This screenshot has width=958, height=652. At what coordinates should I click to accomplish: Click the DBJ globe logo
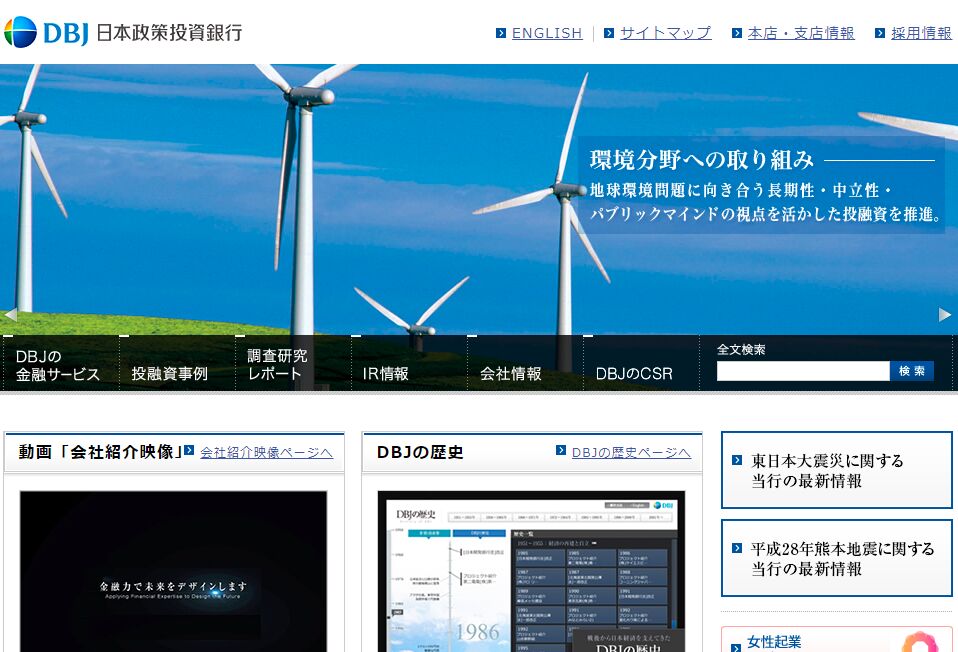point(20,32)
